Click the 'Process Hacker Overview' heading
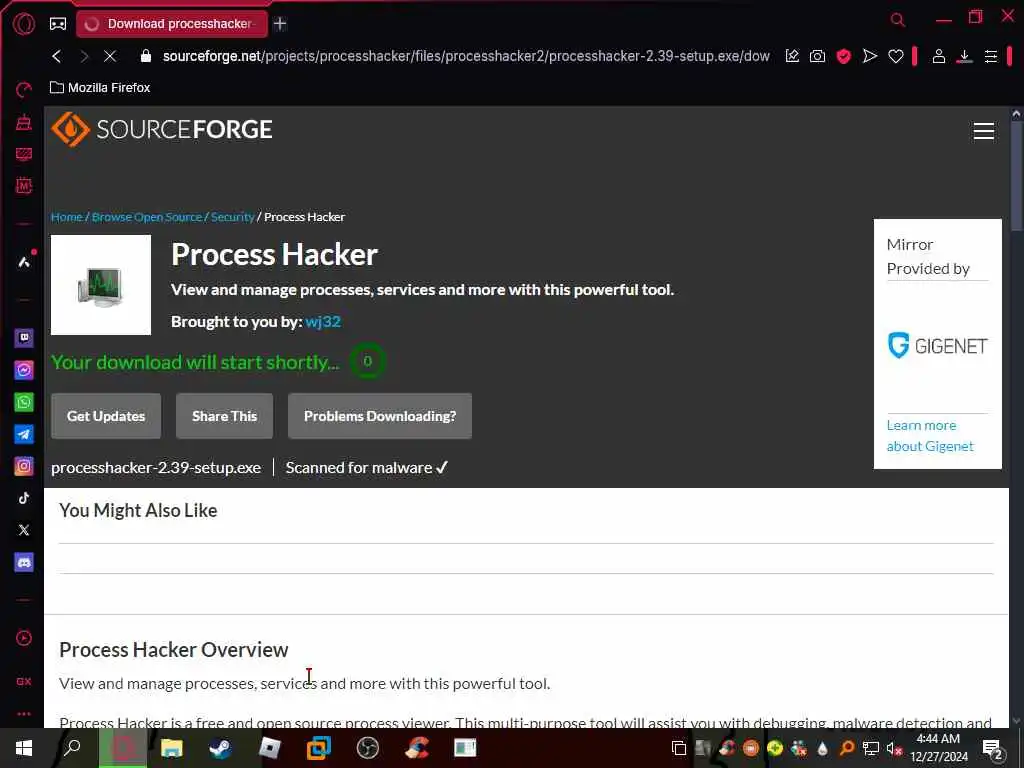 pyautogui.click(x=174, y=650)
